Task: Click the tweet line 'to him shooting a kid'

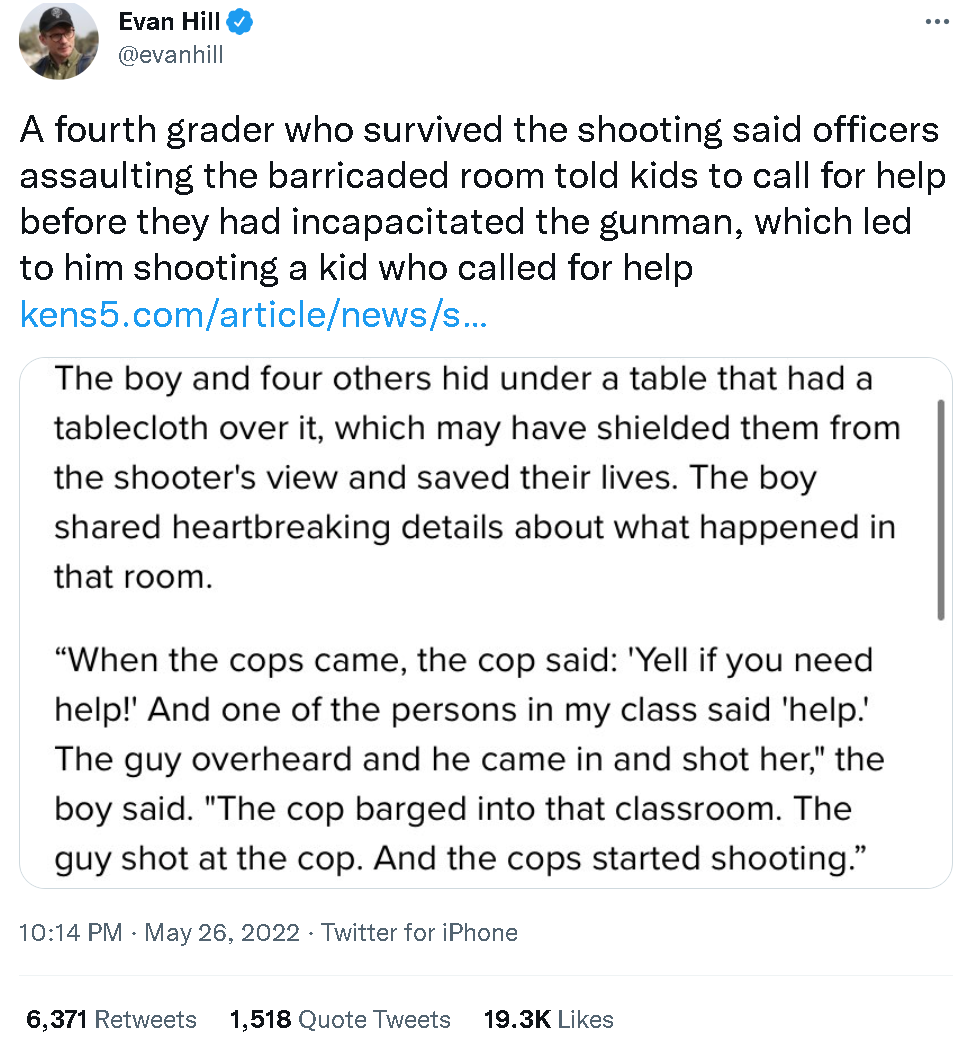Action: [x=356, y=268]
